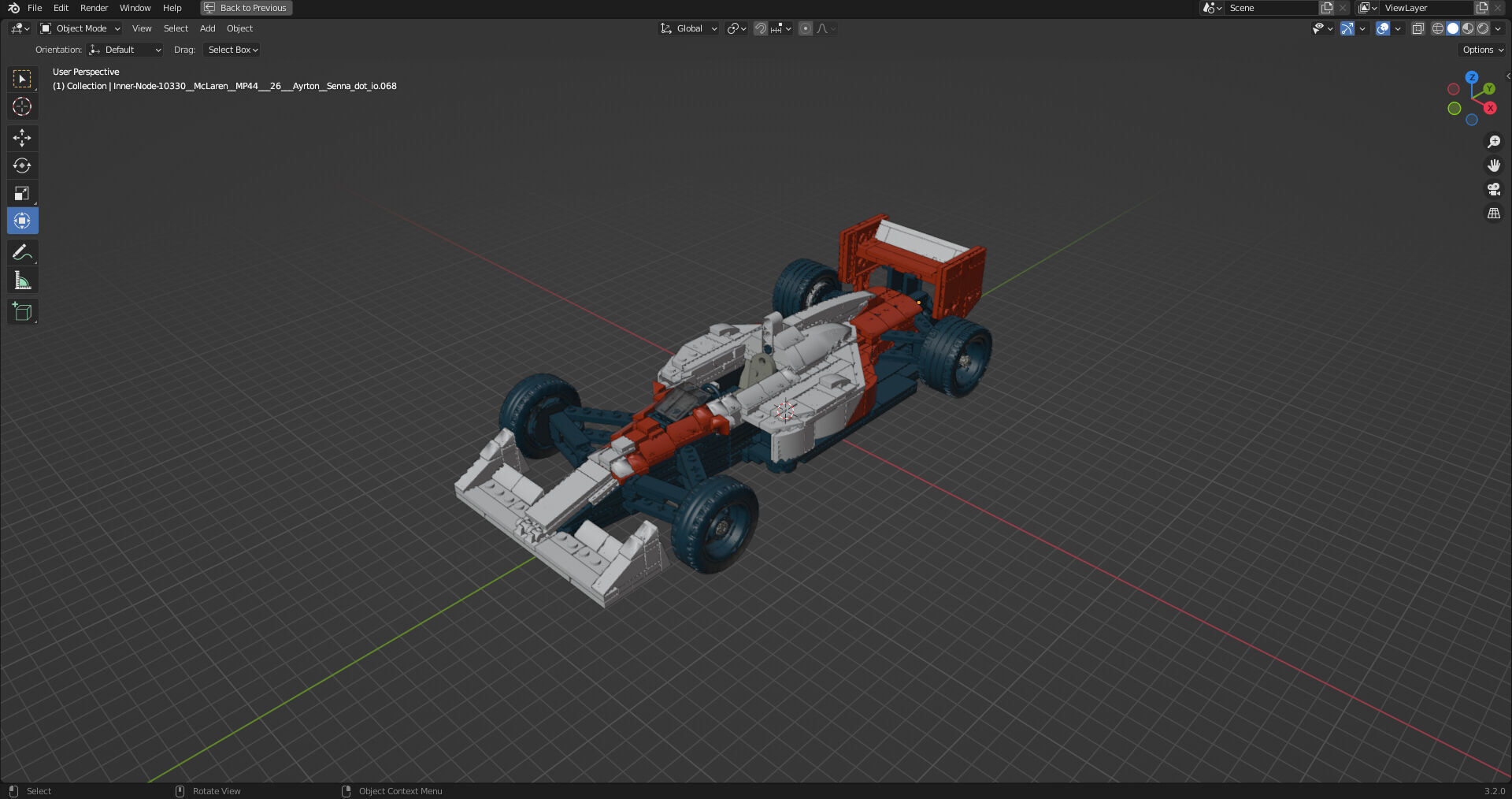Activate the 3D Cursor tool
The height and width of the screenshot is (799, 1512).
click(22, 106)
